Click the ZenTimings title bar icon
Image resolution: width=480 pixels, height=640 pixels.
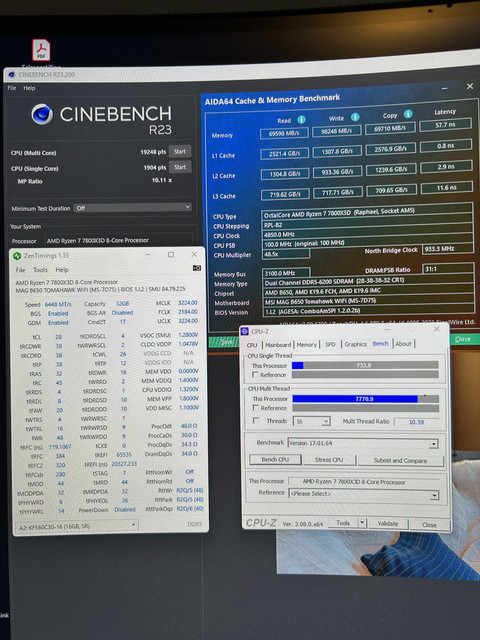(17, 256)
